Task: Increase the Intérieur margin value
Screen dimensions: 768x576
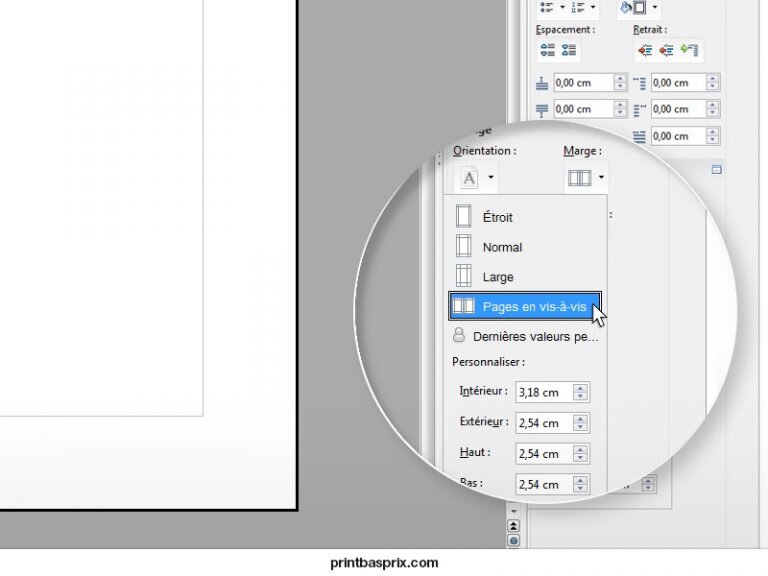Action: pos(580,388)
